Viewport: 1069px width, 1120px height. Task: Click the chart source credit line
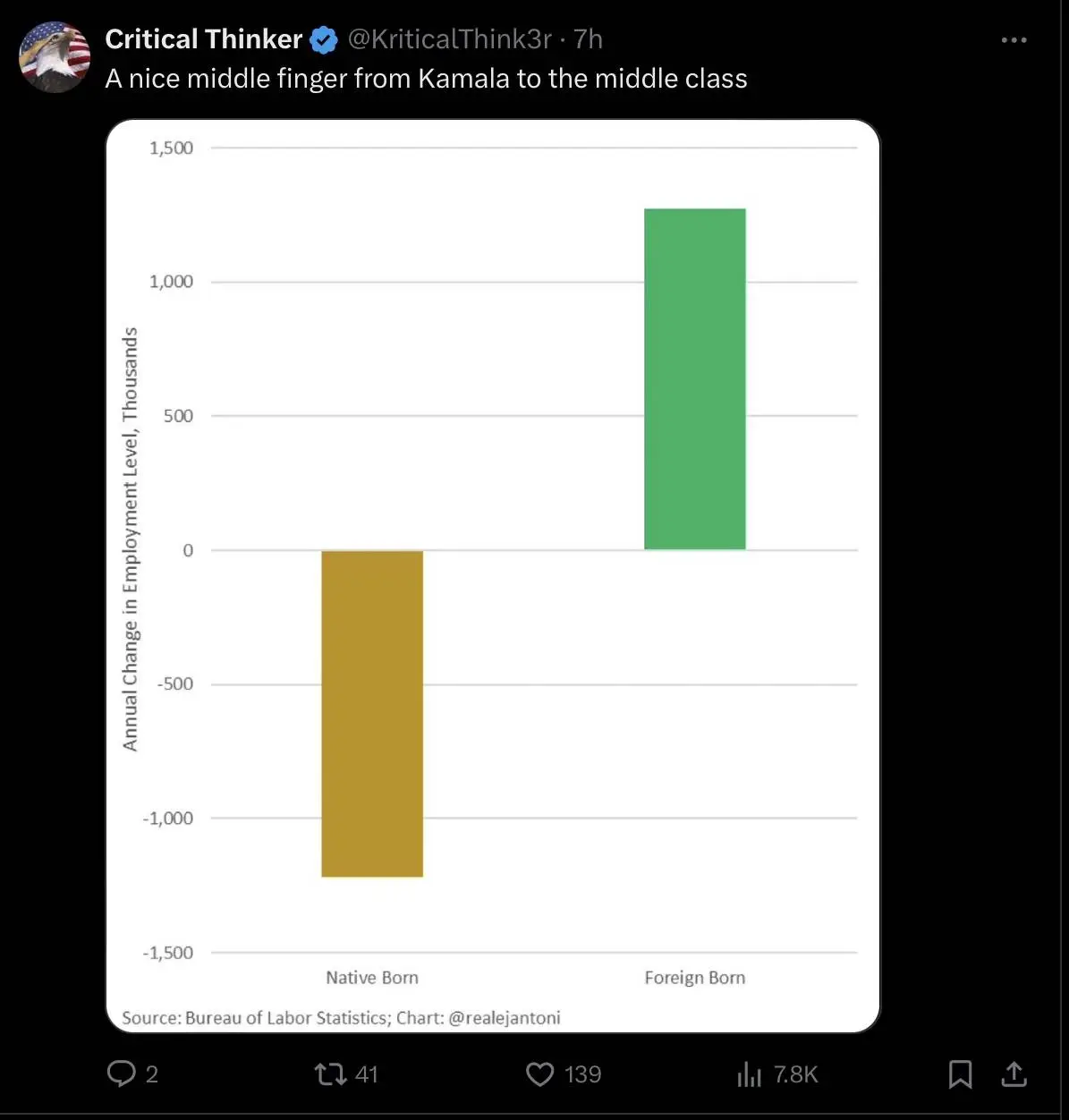[x=341, y=1018]
